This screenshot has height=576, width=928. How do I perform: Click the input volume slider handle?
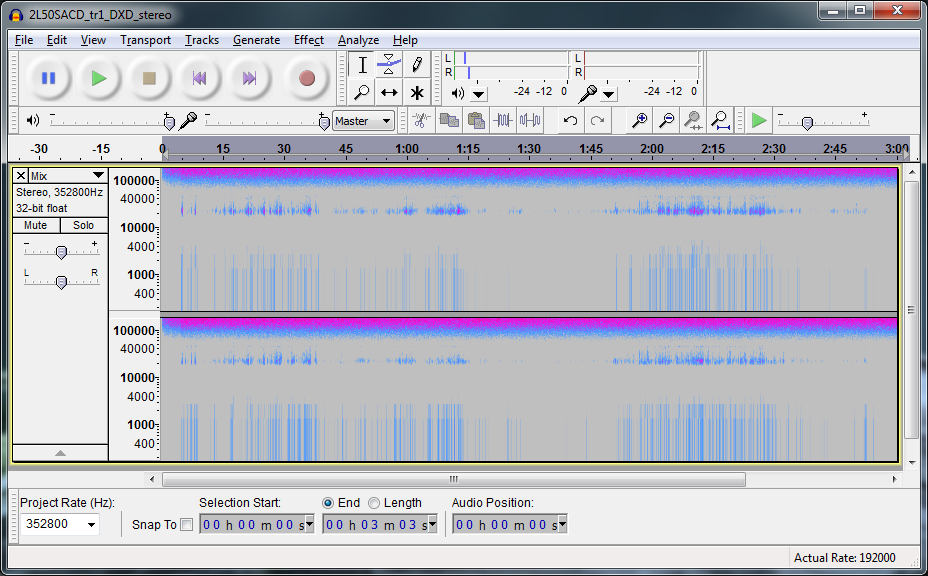[324, 123]
